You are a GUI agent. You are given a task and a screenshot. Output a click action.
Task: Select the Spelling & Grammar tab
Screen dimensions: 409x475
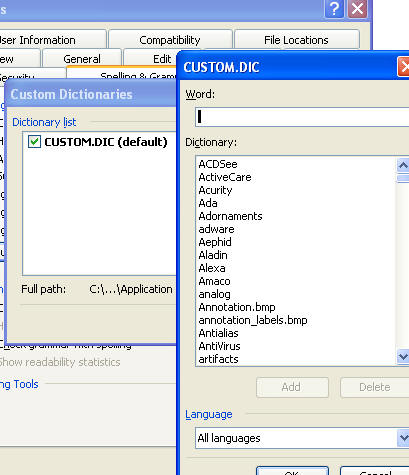point(122,74)
